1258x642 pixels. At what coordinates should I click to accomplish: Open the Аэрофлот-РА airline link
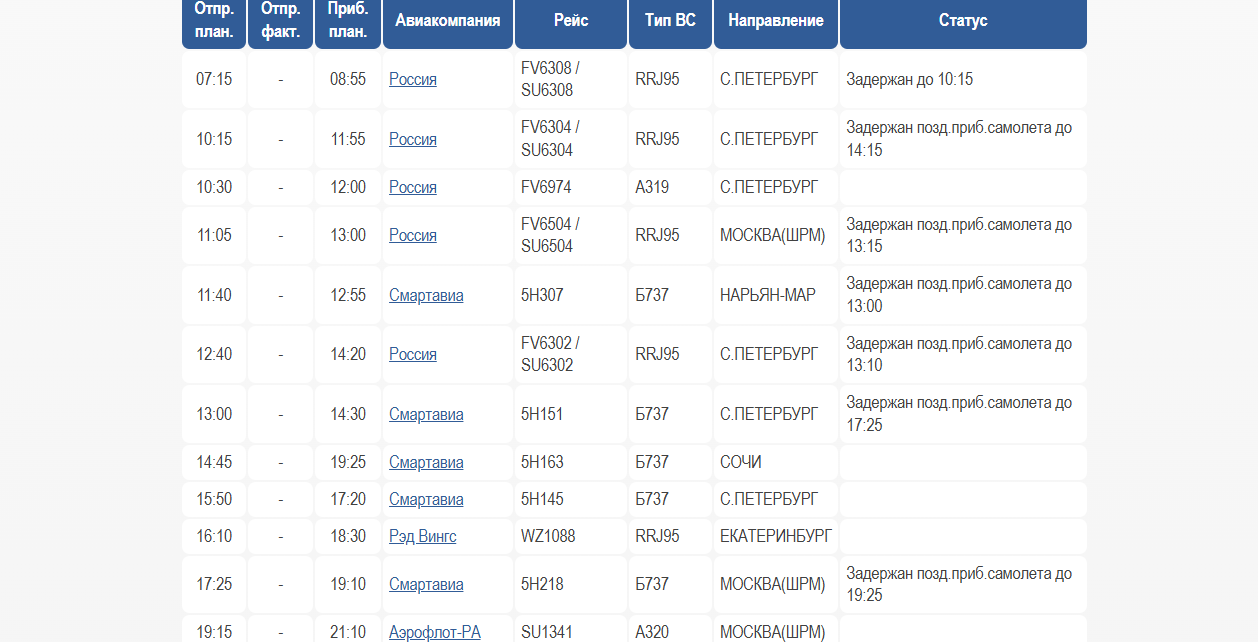[x=435, y=632]
